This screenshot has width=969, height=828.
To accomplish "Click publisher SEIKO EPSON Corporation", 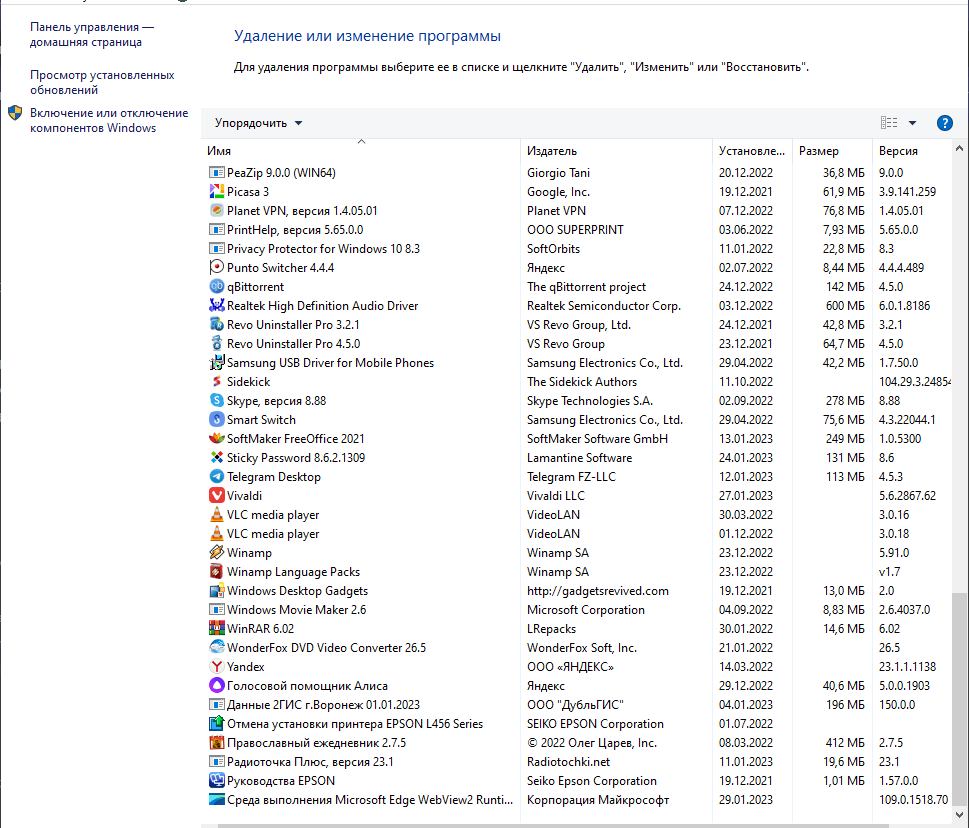I will click(x=595, y=724).
